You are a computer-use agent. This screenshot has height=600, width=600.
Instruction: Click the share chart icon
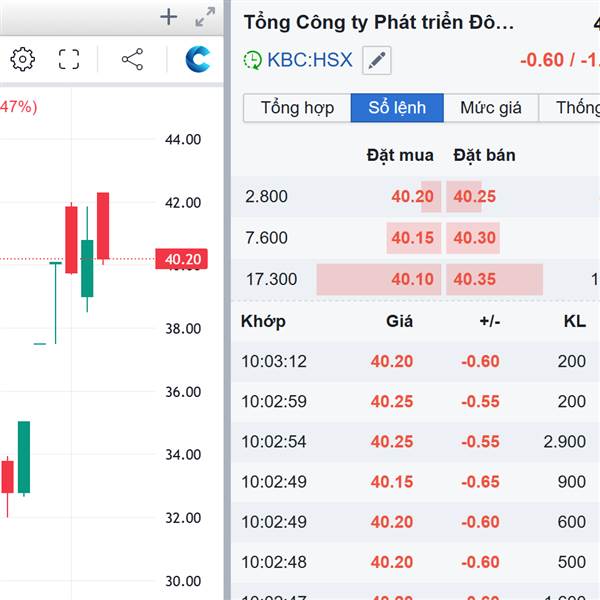coord(132,60)
